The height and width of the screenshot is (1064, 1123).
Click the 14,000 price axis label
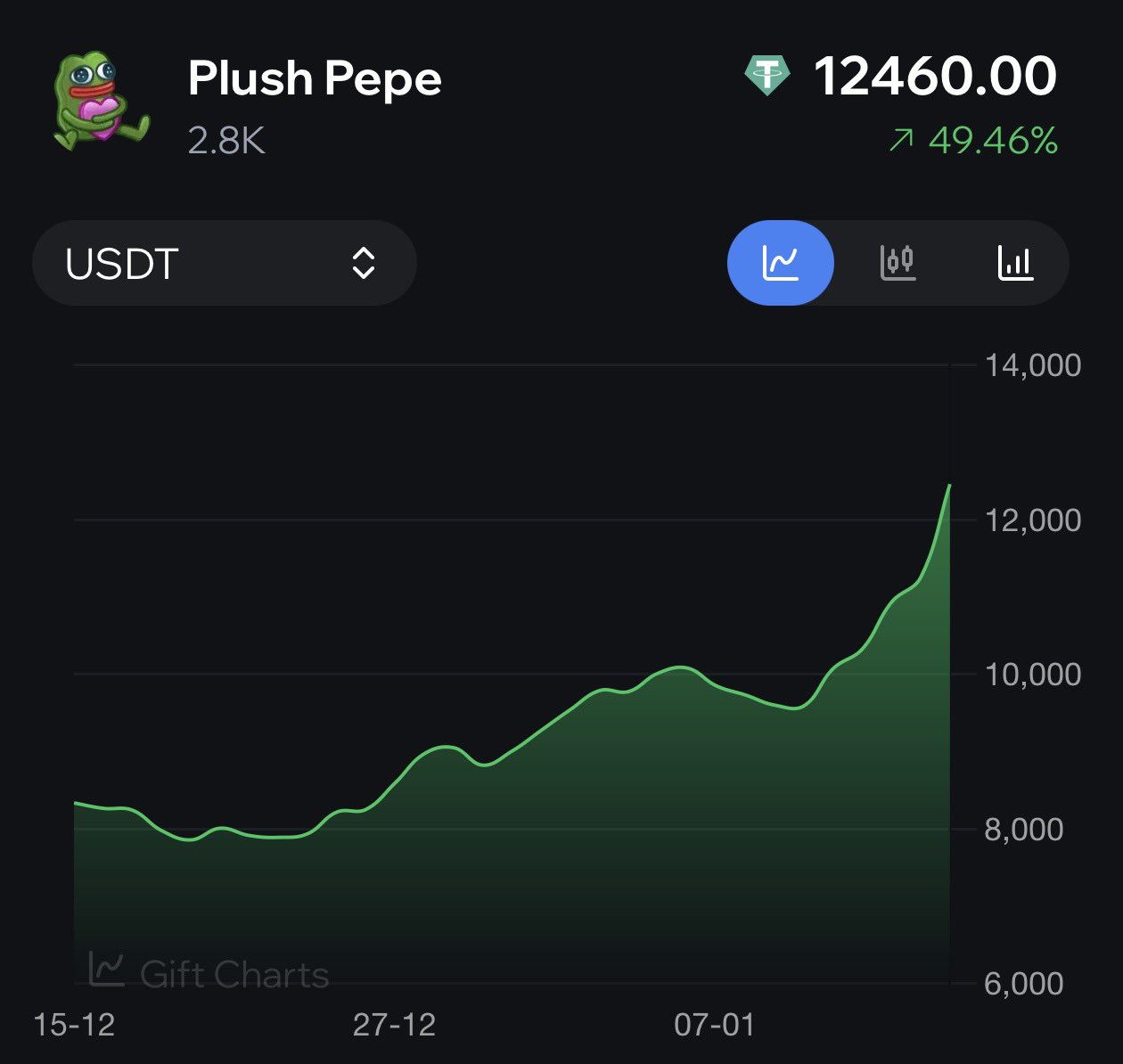click(1032, 365)
